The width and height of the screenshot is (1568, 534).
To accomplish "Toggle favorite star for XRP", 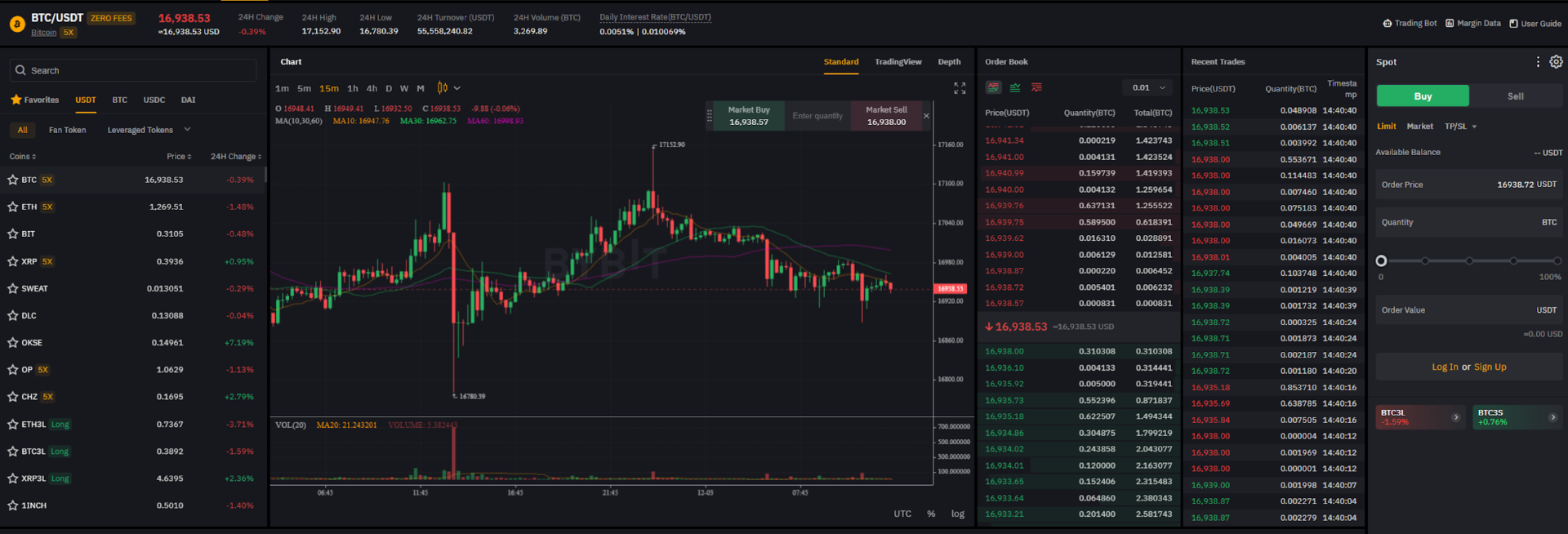I will 13,261.
